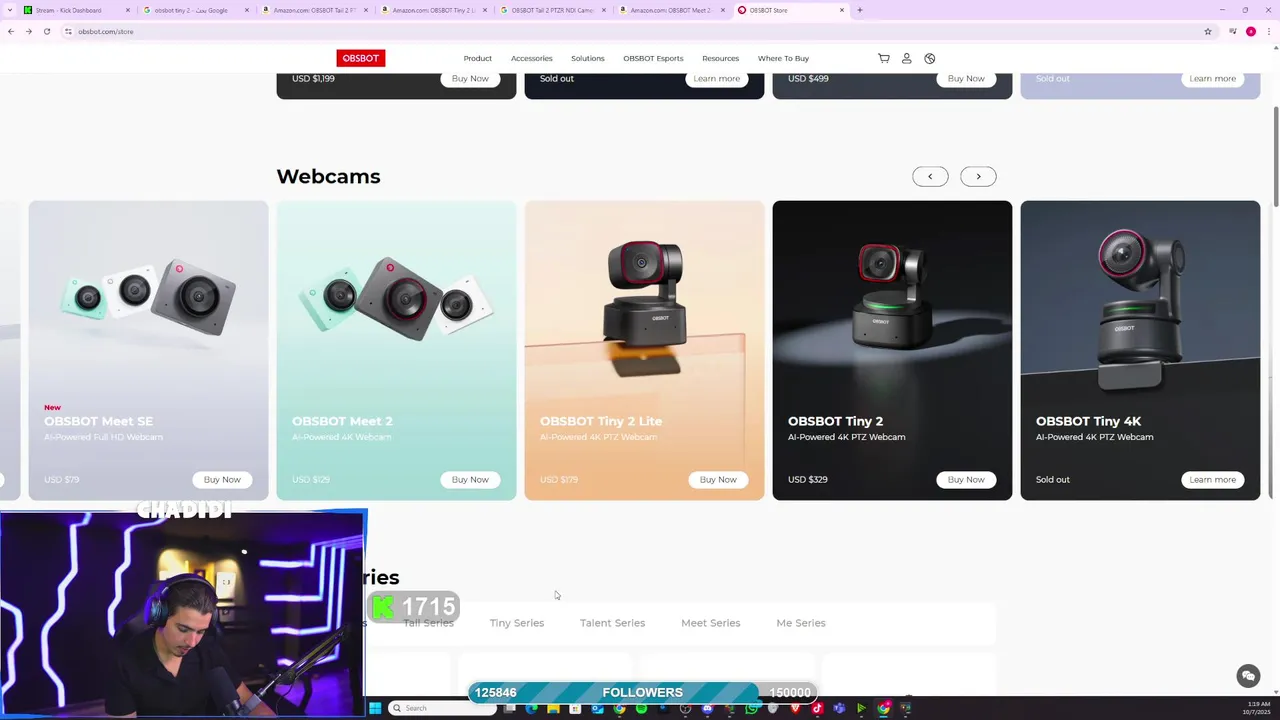Open the Resources menu
The image size is (1280, 720).
(x=720, y=58)
